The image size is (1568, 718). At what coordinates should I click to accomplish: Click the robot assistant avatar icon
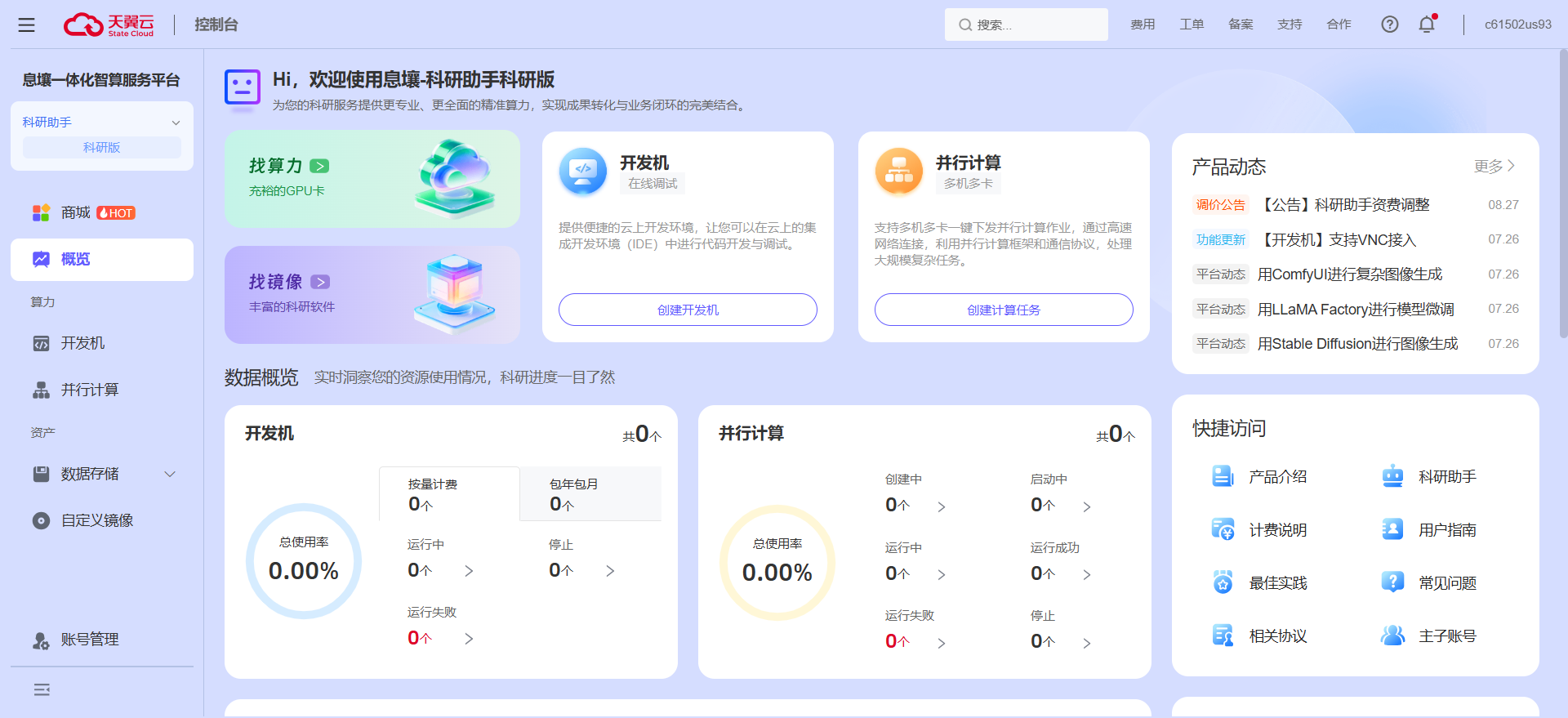243,87
